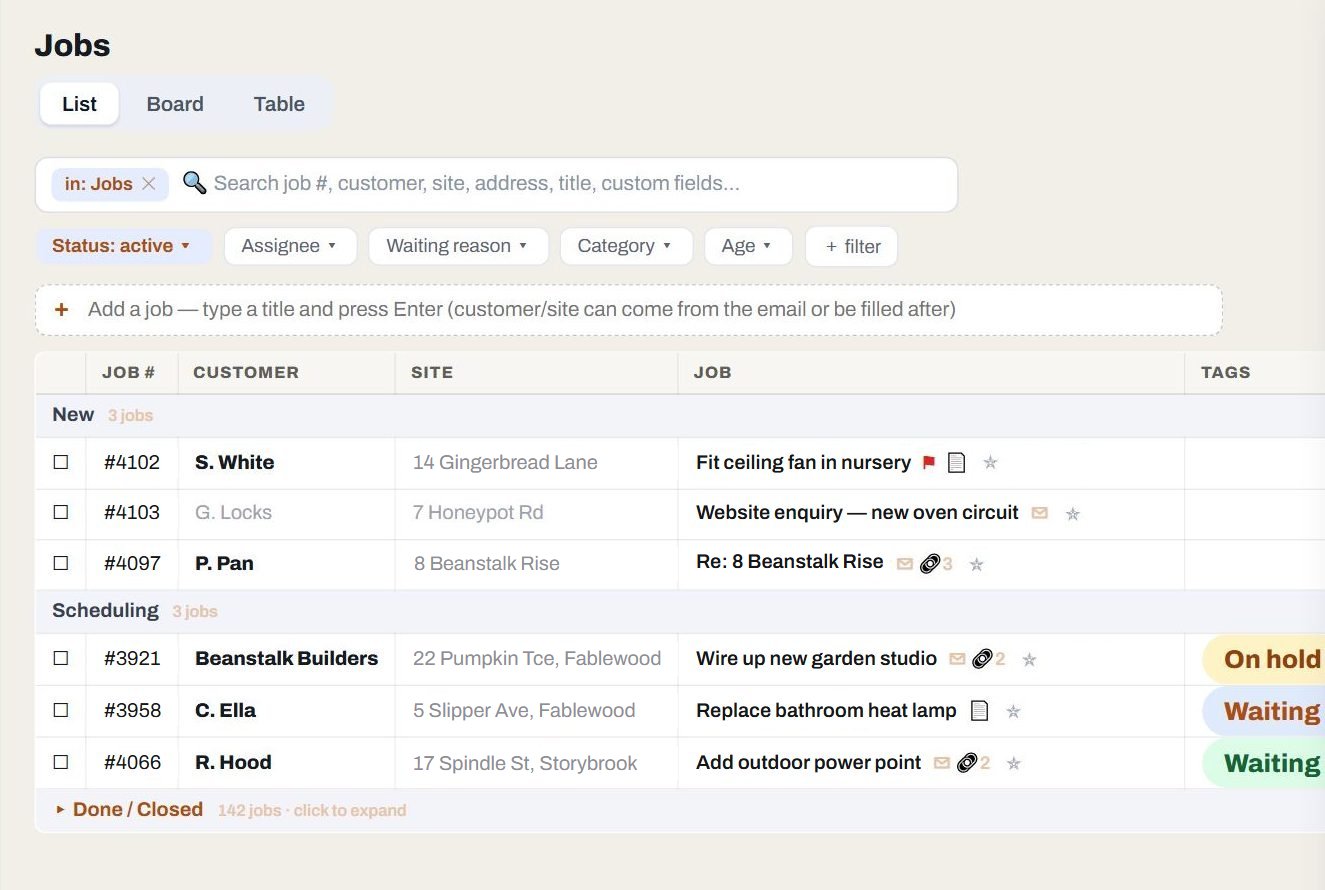Click customer G. Locks

(x=233, y=512)
